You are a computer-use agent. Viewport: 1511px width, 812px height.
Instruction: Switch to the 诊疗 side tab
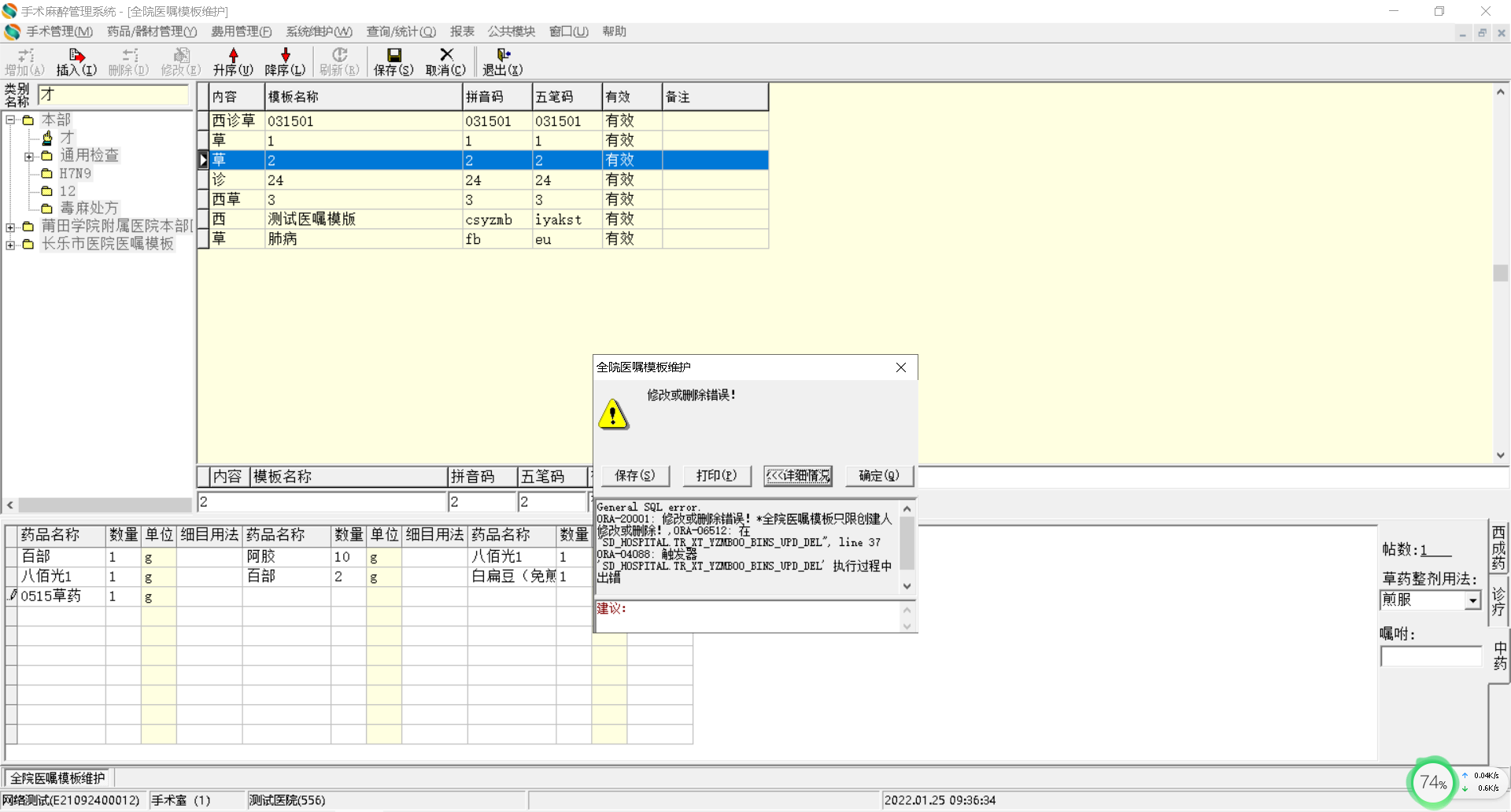(x=1498, y=602)
